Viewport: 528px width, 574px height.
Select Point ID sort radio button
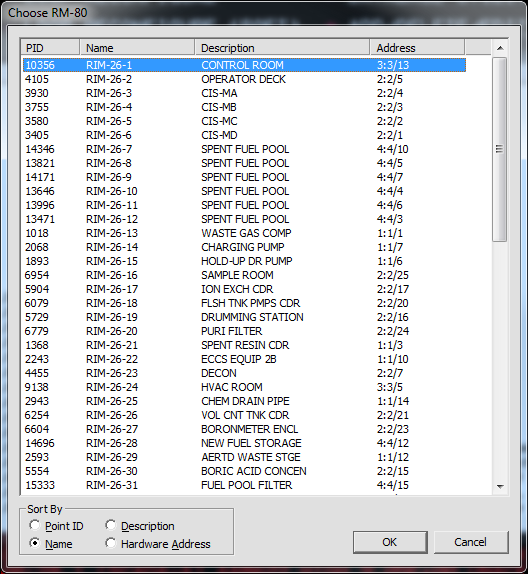[x=35, y=525]
